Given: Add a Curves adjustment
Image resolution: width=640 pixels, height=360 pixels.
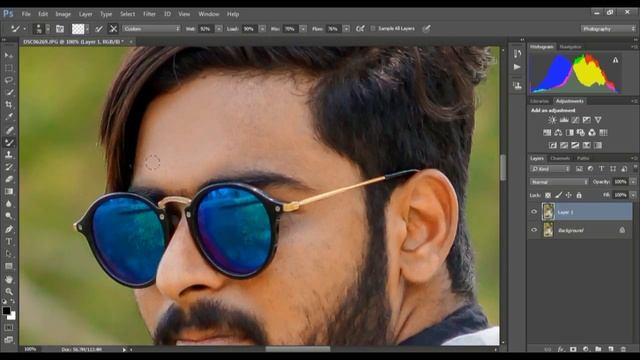Looking at the screenshot, I should 575,120.
